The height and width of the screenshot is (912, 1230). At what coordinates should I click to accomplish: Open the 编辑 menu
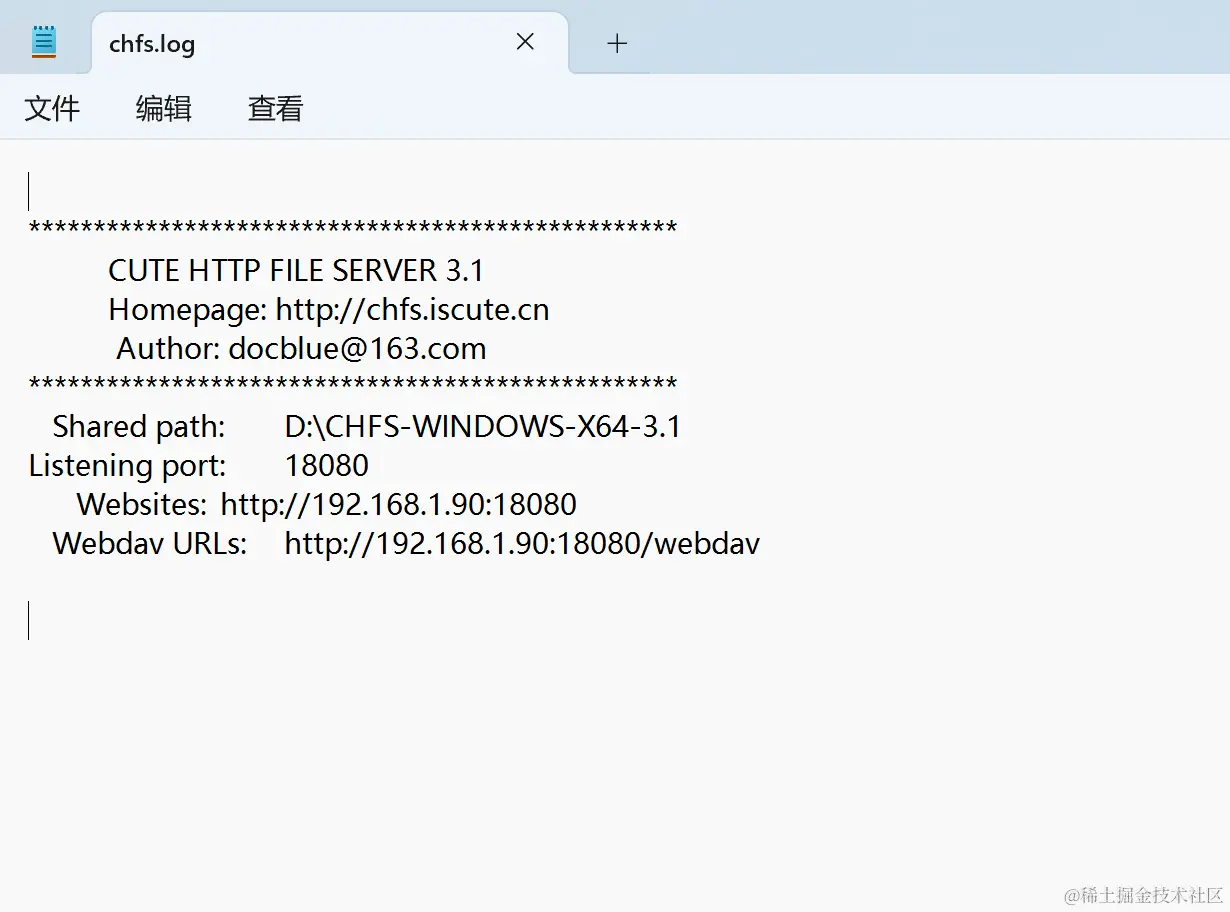[x=164, y=108]
